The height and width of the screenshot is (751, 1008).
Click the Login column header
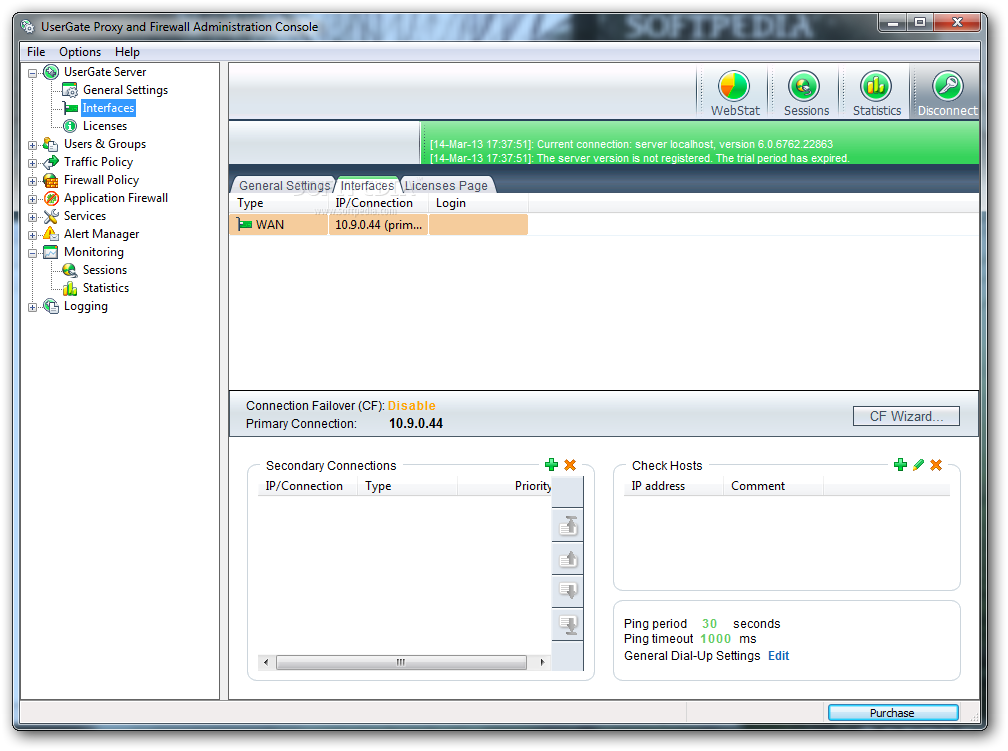point(478,203)
